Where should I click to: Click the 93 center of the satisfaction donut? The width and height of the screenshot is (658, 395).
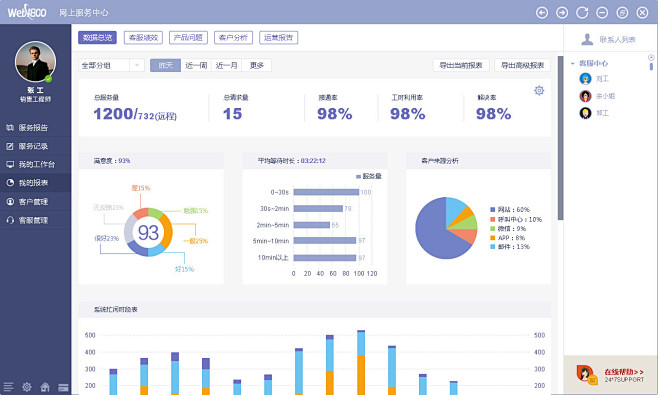pyautogui.click(x=148, y=232)
